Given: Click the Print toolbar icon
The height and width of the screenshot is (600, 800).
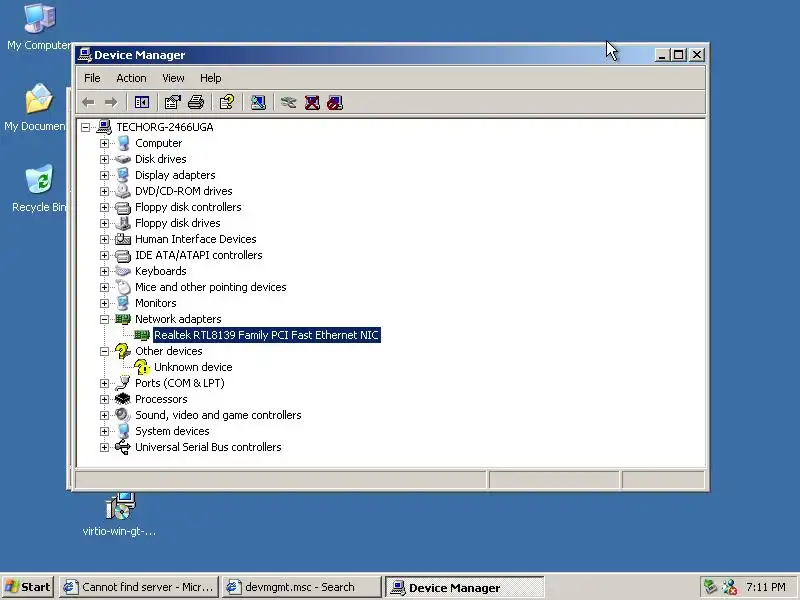Looking at the screenshot, I should pyautogui.click(x=196, y=103).
